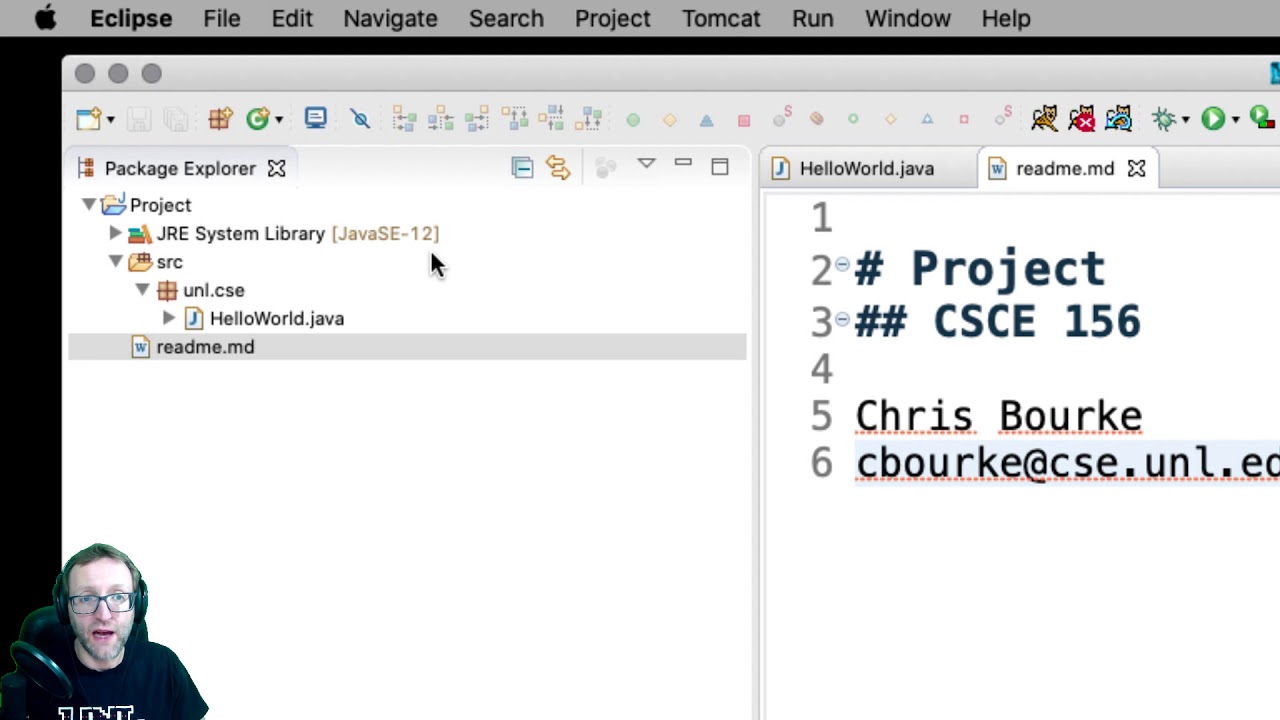Expand the JRE System Library node
This screenshot has height=720, width=1280.
116,233
